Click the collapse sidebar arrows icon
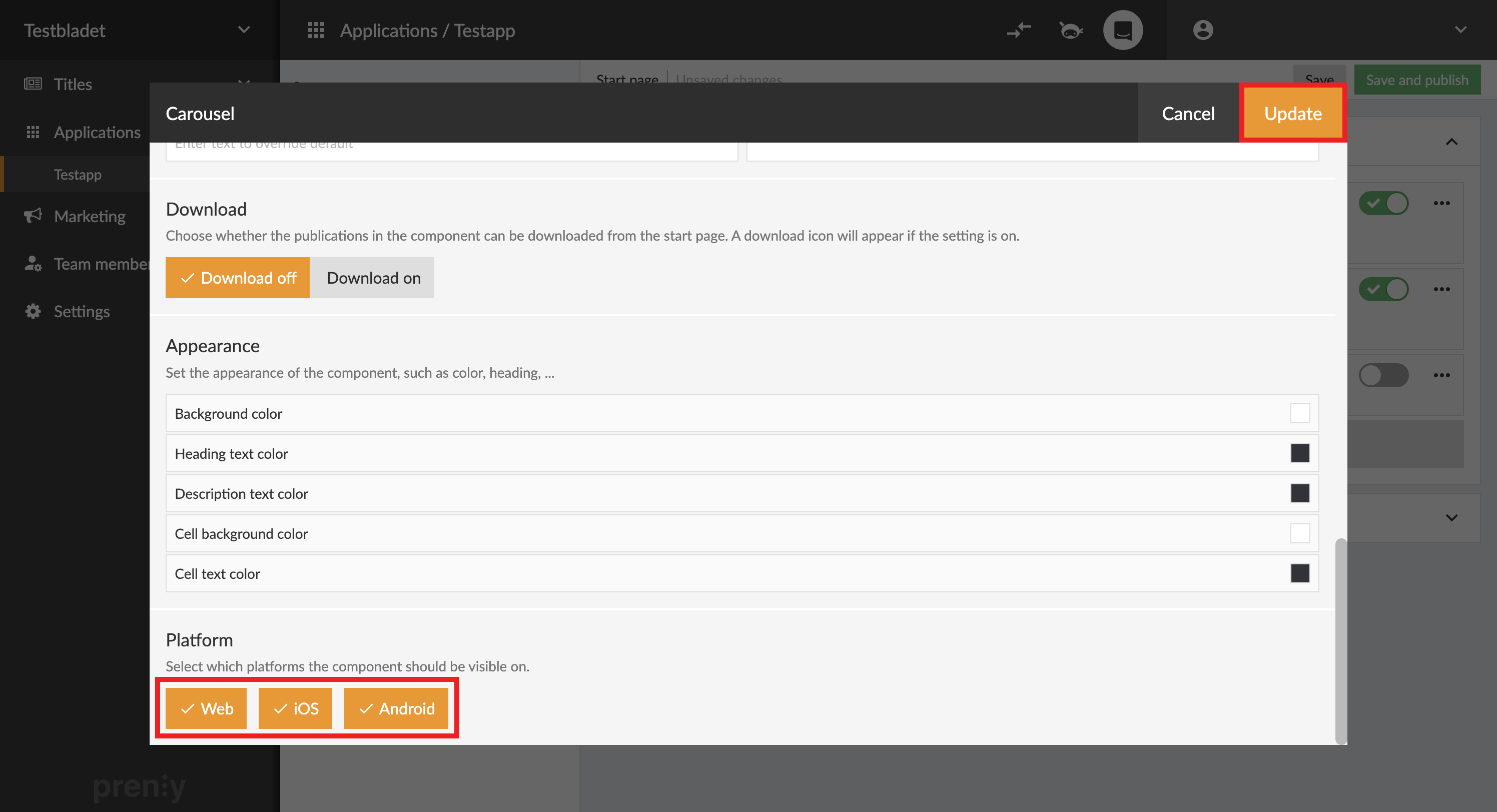 pos(1019,30)
